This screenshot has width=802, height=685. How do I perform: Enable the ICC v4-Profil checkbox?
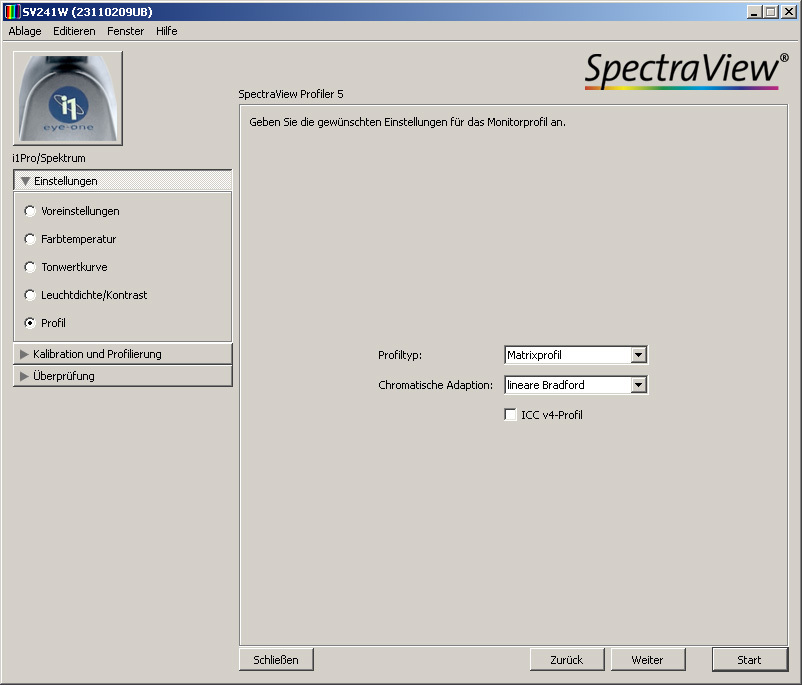pos(510,415)
